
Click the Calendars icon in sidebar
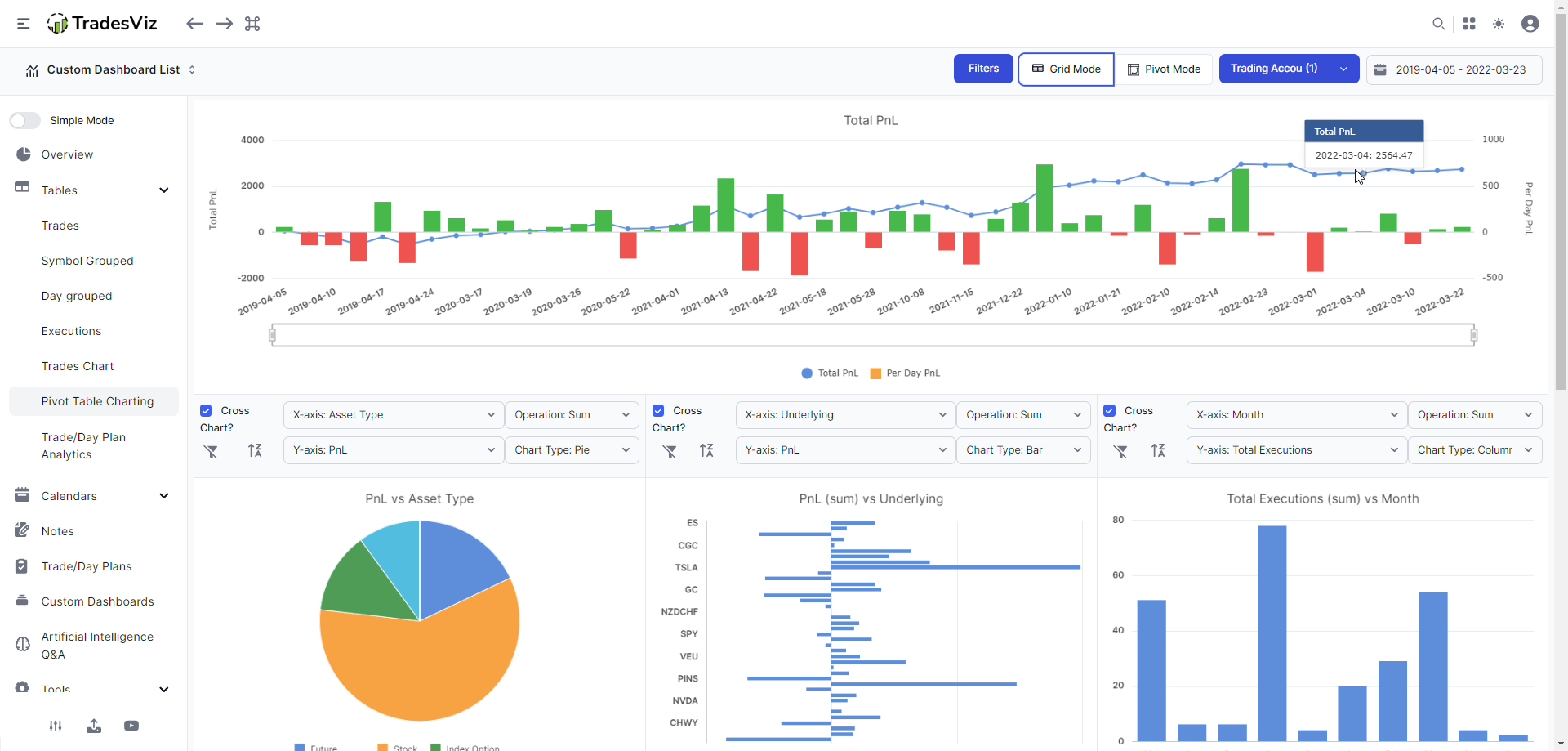(22, 494)
